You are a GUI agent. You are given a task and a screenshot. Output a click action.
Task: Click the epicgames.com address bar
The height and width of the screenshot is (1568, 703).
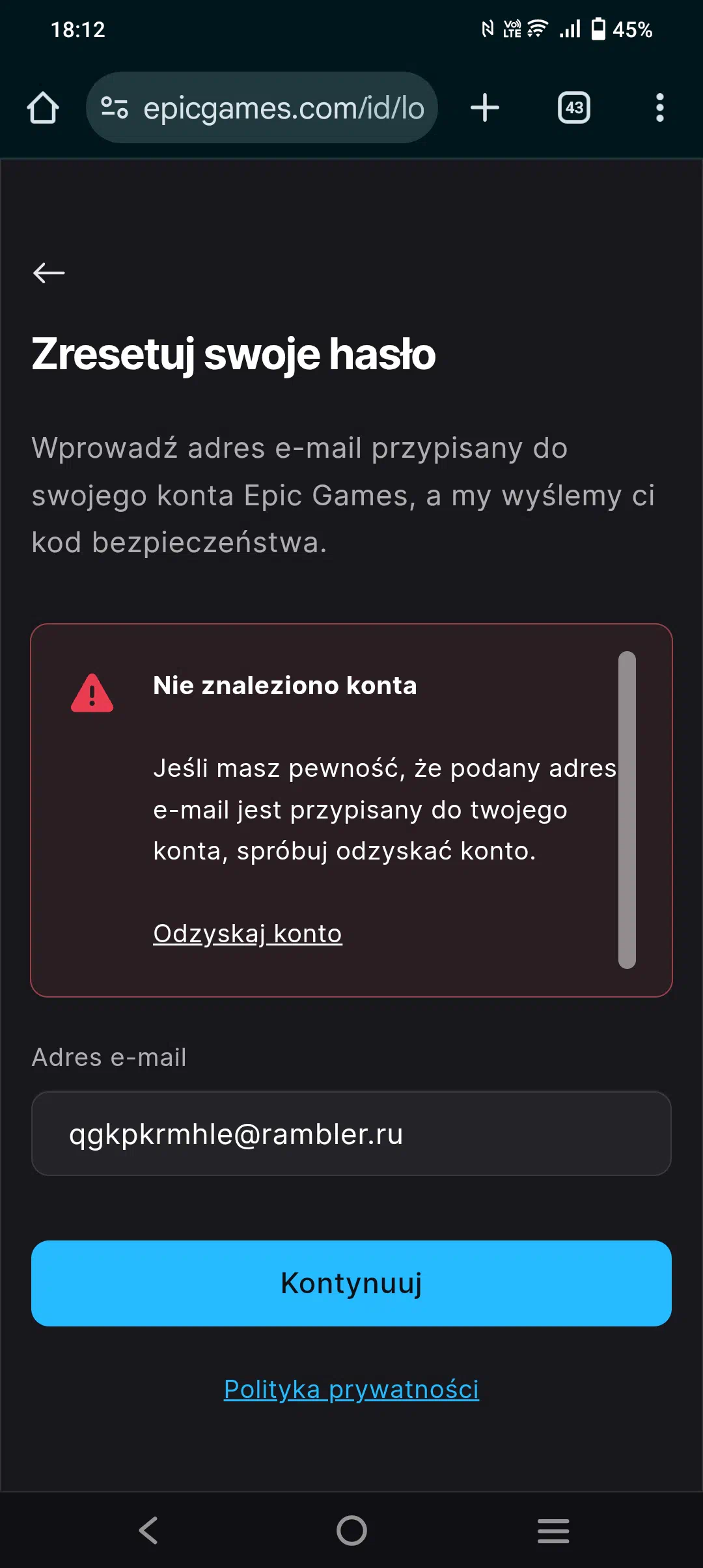pos(262,107)
